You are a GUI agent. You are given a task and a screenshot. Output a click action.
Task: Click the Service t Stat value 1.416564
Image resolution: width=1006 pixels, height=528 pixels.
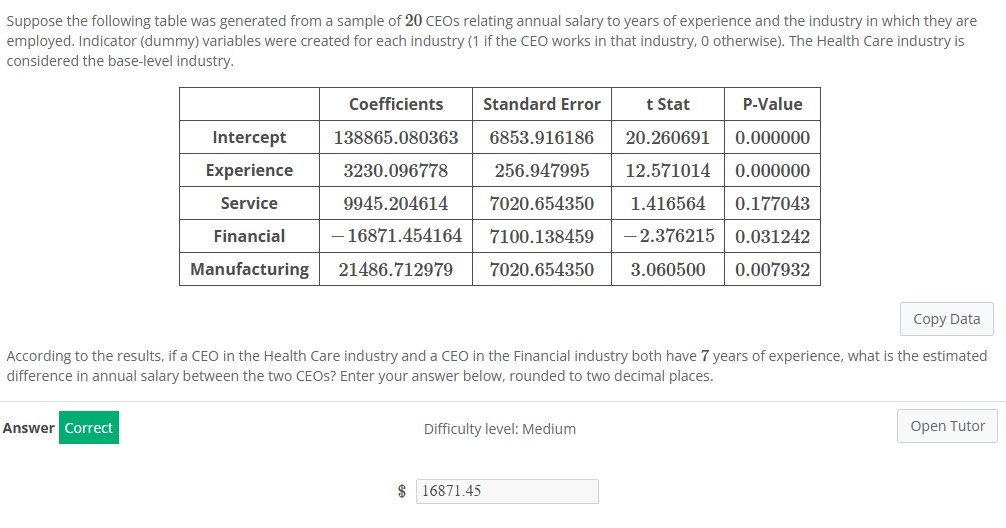click(667, 203)
